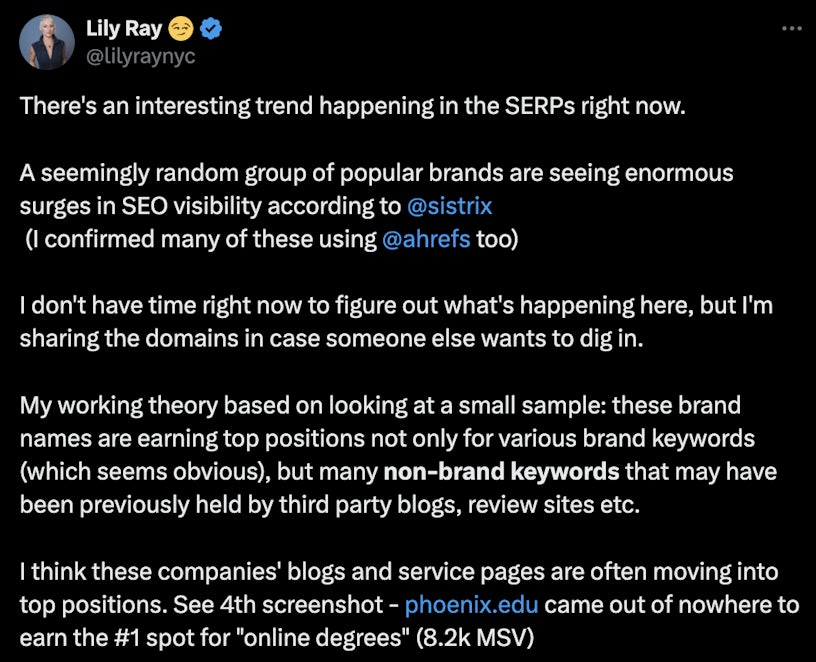
Task: Click the "interesting trend happening in the SERPs" sentence
Action: (x=352, y=105)
